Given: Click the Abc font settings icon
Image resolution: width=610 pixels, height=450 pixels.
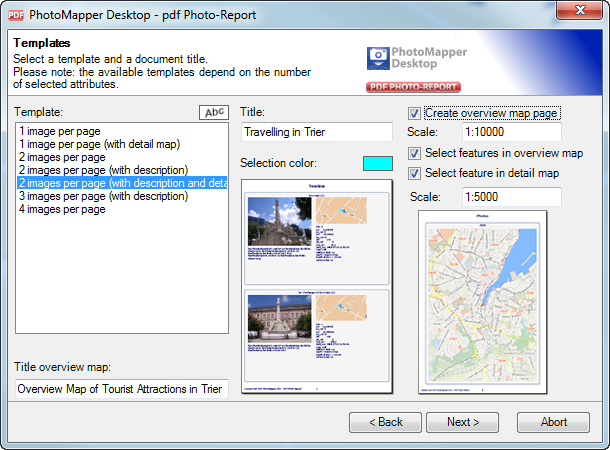Looking at the screenshot, I should (x=213, y=112).
